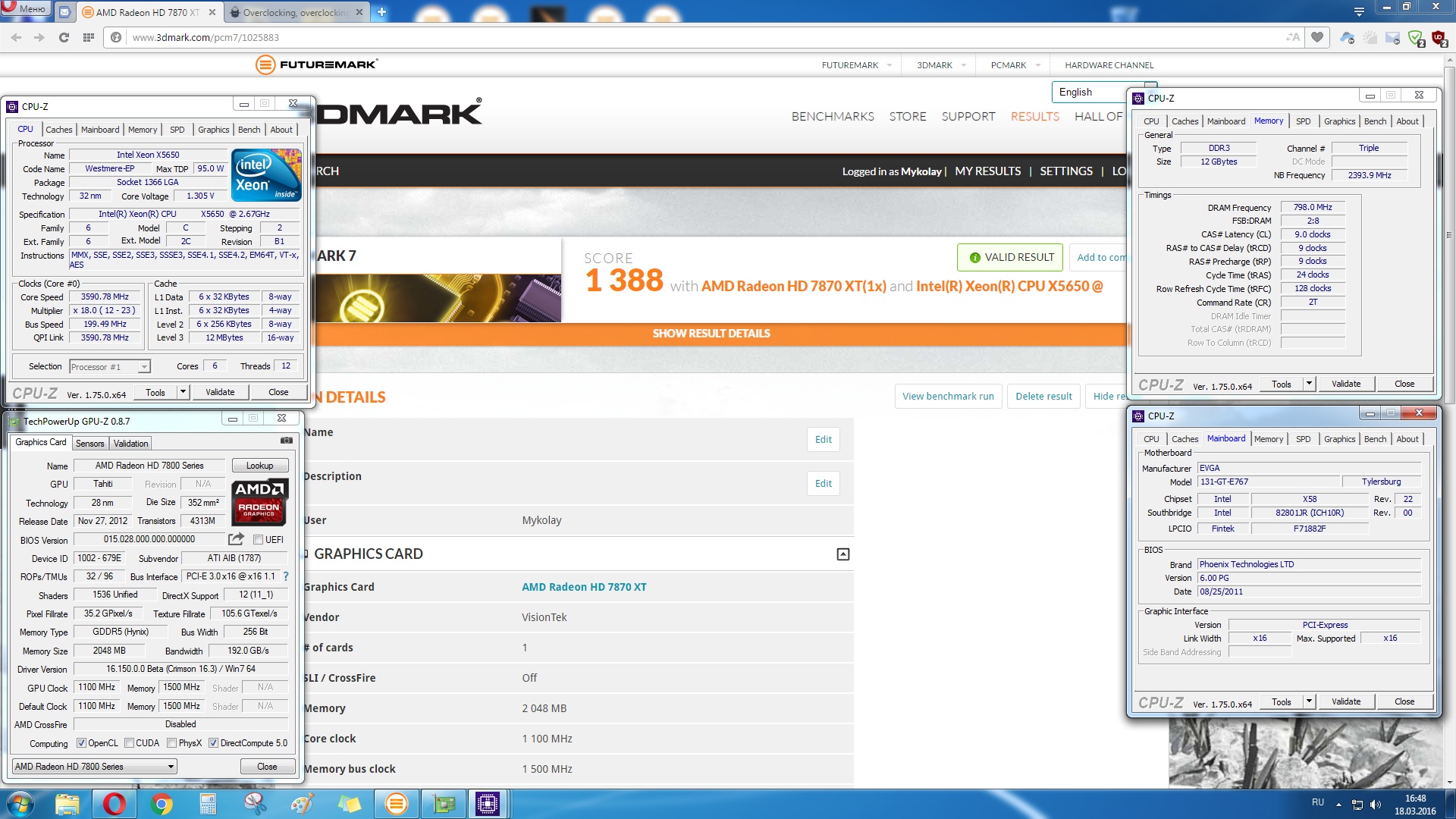Click the browser address bar URL
The height and width of the screenshot is (819, 1456).
click(206, 37)
